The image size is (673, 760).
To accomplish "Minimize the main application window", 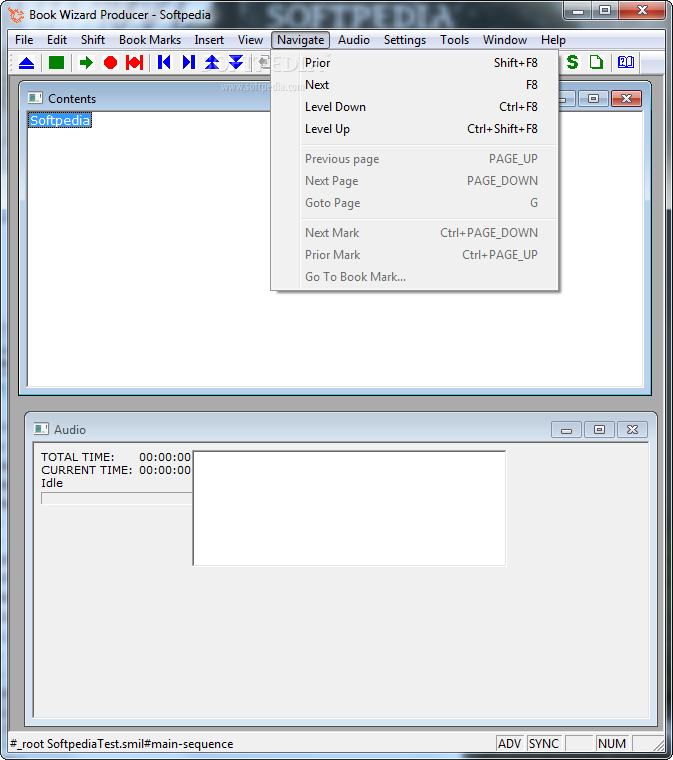I will (578, 11).
